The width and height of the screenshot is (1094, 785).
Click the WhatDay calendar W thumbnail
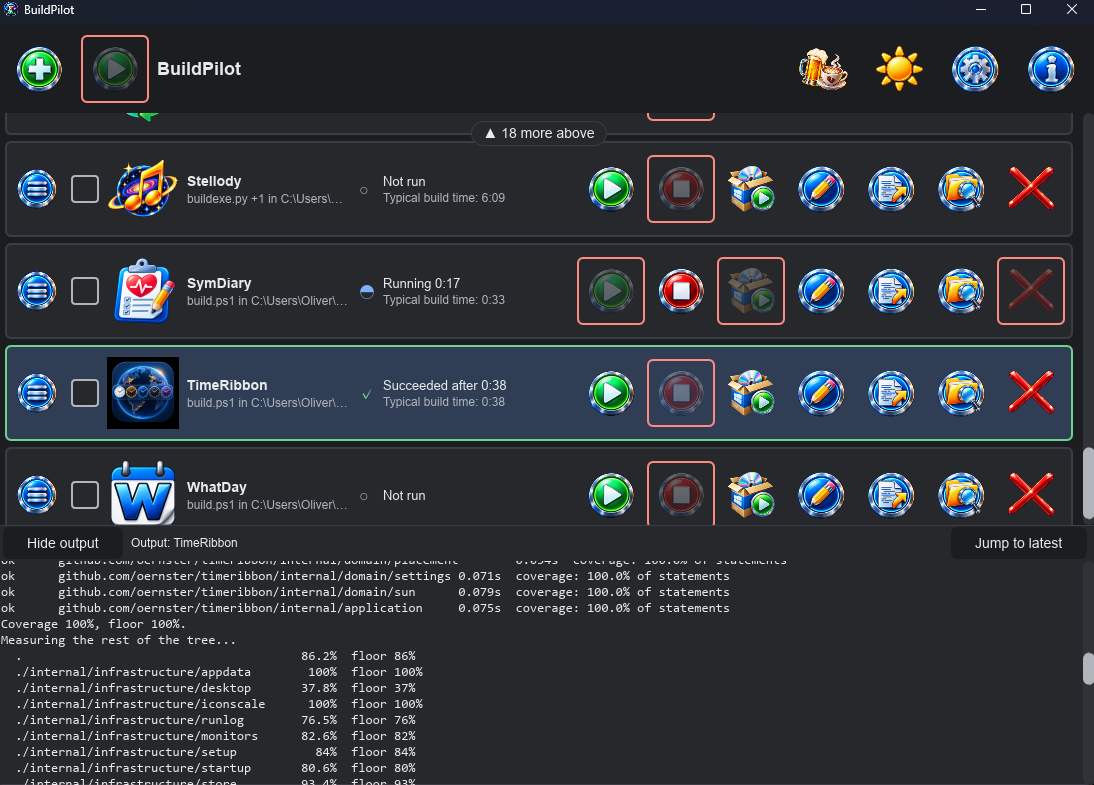143,493
